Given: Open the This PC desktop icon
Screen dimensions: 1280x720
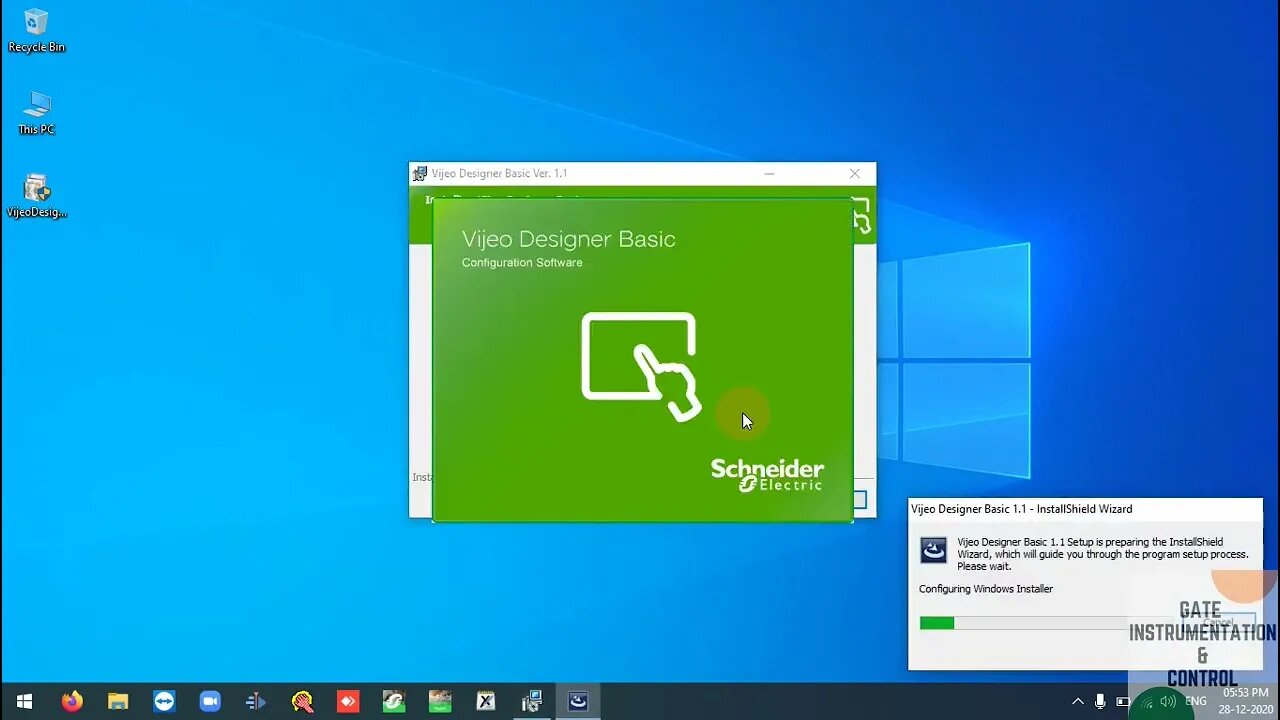Looking at the screenshot, I should (x=36, y=113).
